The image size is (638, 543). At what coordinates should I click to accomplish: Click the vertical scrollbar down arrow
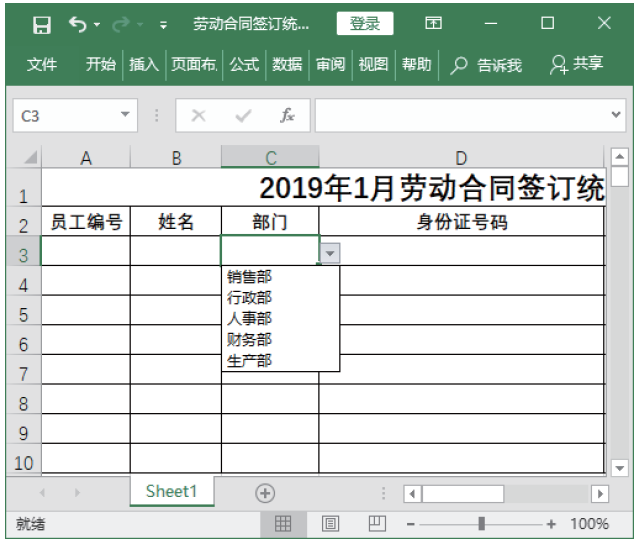pos(620,468)
